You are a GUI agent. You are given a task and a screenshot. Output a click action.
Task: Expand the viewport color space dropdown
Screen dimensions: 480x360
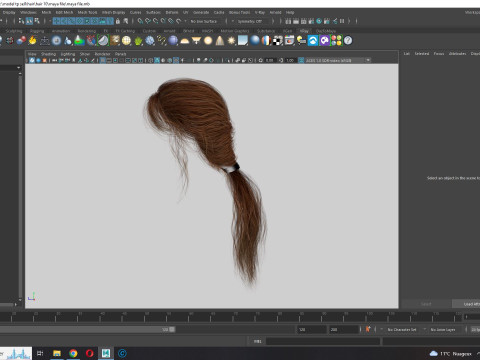(x=368, y=60)
